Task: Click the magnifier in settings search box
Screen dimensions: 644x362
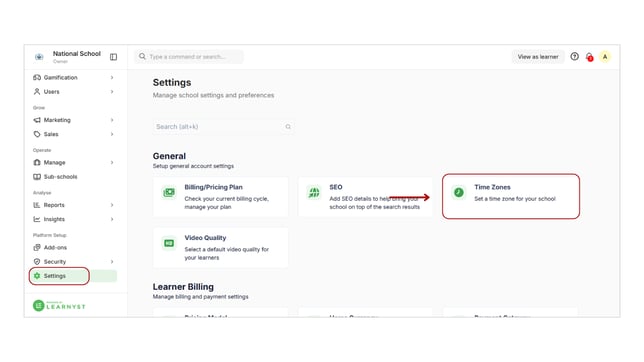Action: (x=288, y=127)
